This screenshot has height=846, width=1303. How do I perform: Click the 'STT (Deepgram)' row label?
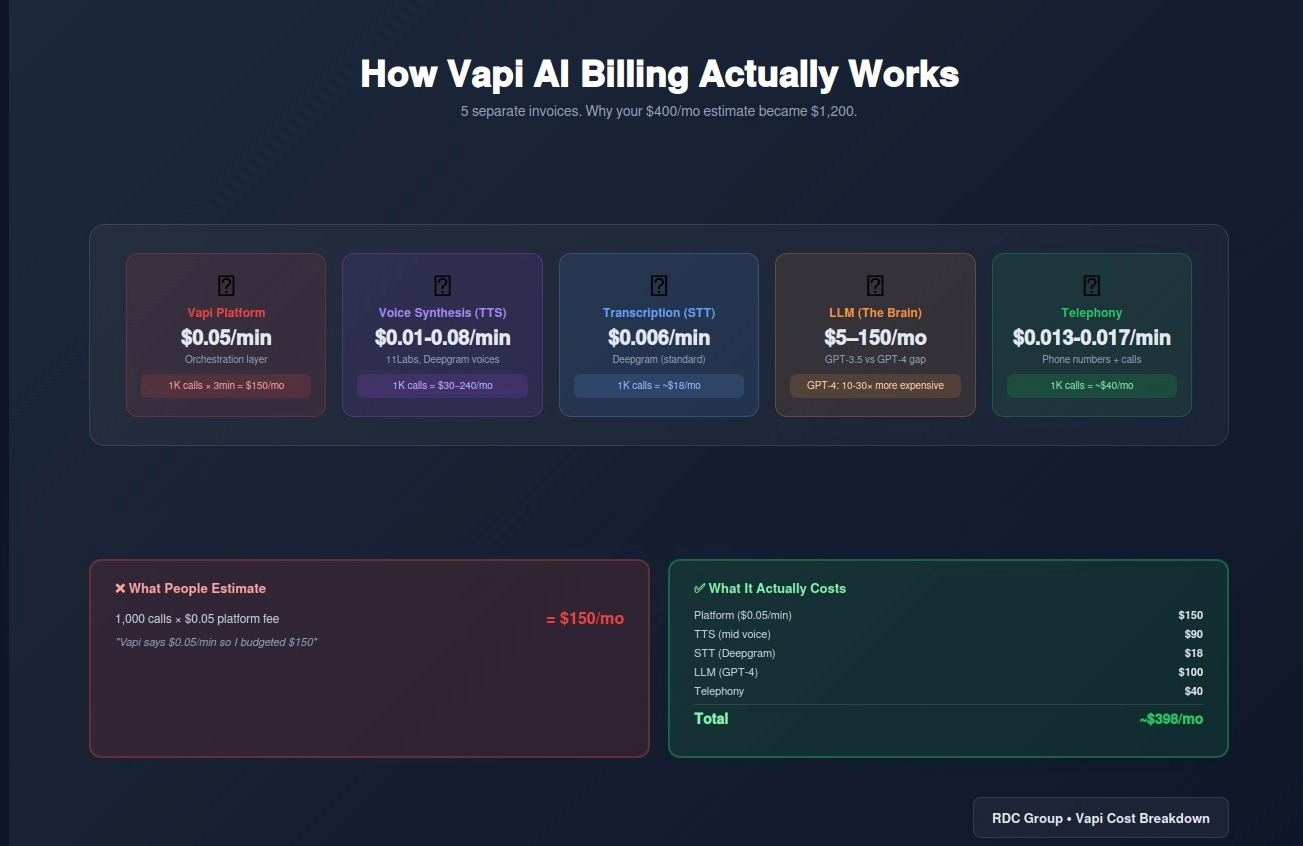tap(734, 653)
